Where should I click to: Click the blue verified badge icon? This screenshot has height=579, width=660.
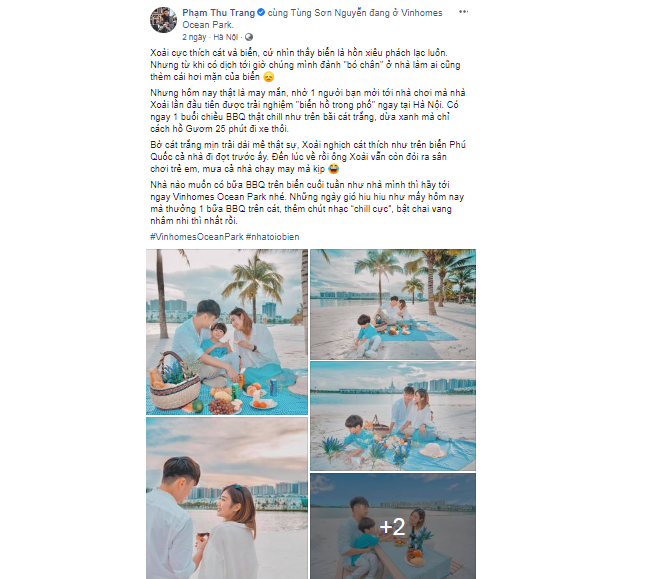261,13
